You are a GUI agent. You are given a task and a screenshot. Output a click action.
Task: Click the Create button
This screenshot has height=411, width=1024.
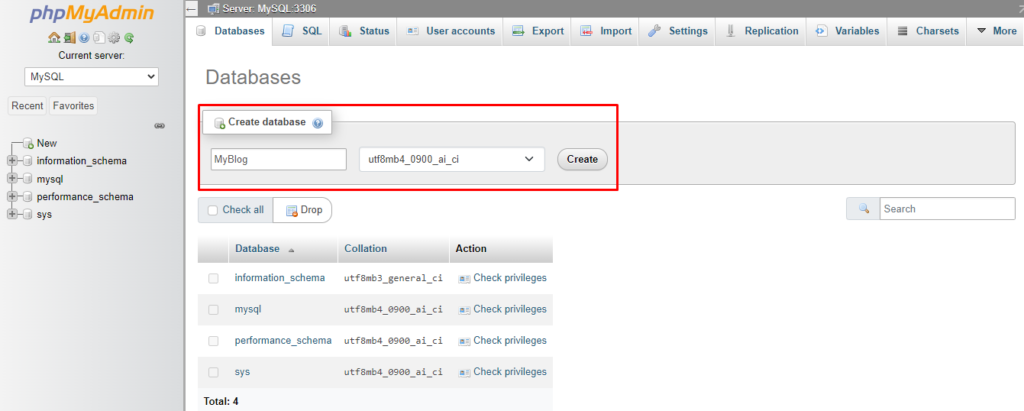[582, 159]
